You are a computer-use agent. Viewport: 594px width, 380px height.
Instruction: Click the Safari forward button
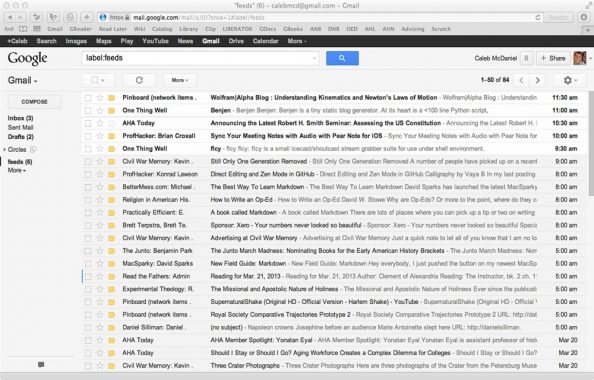coord(20,17)
